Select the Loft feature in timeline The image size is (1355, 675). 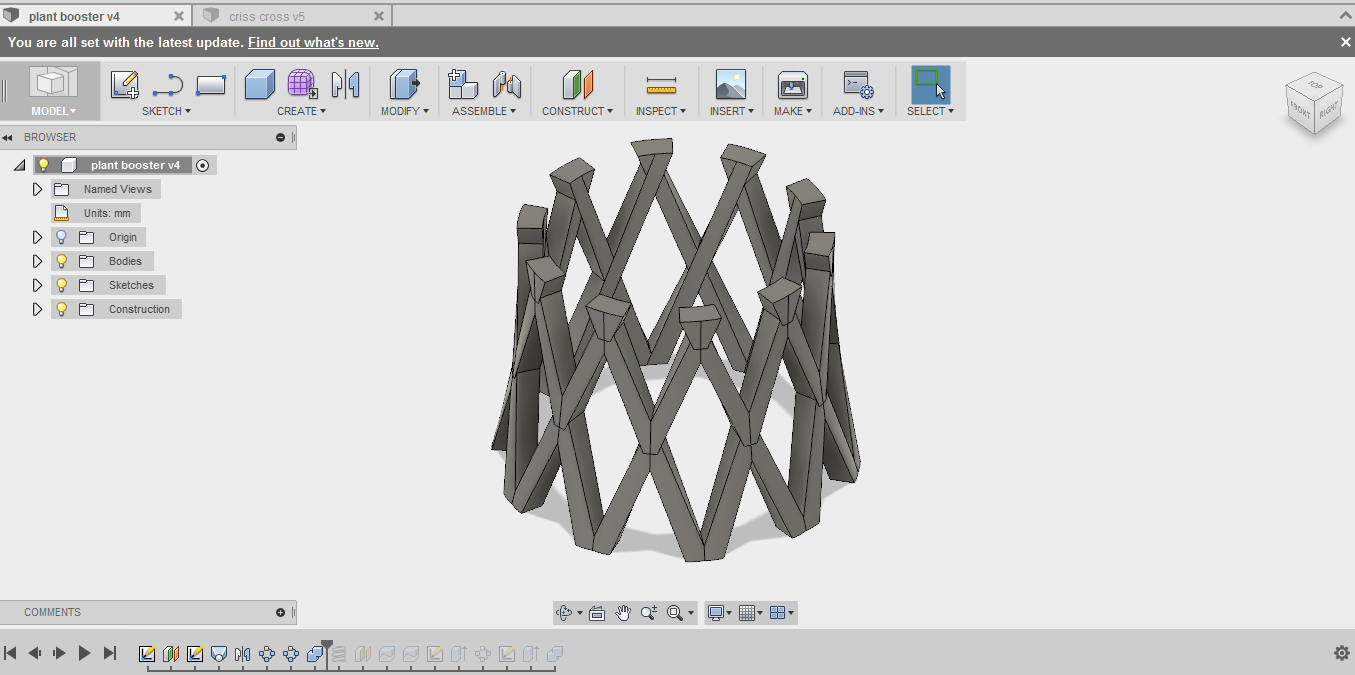point(219,654)
